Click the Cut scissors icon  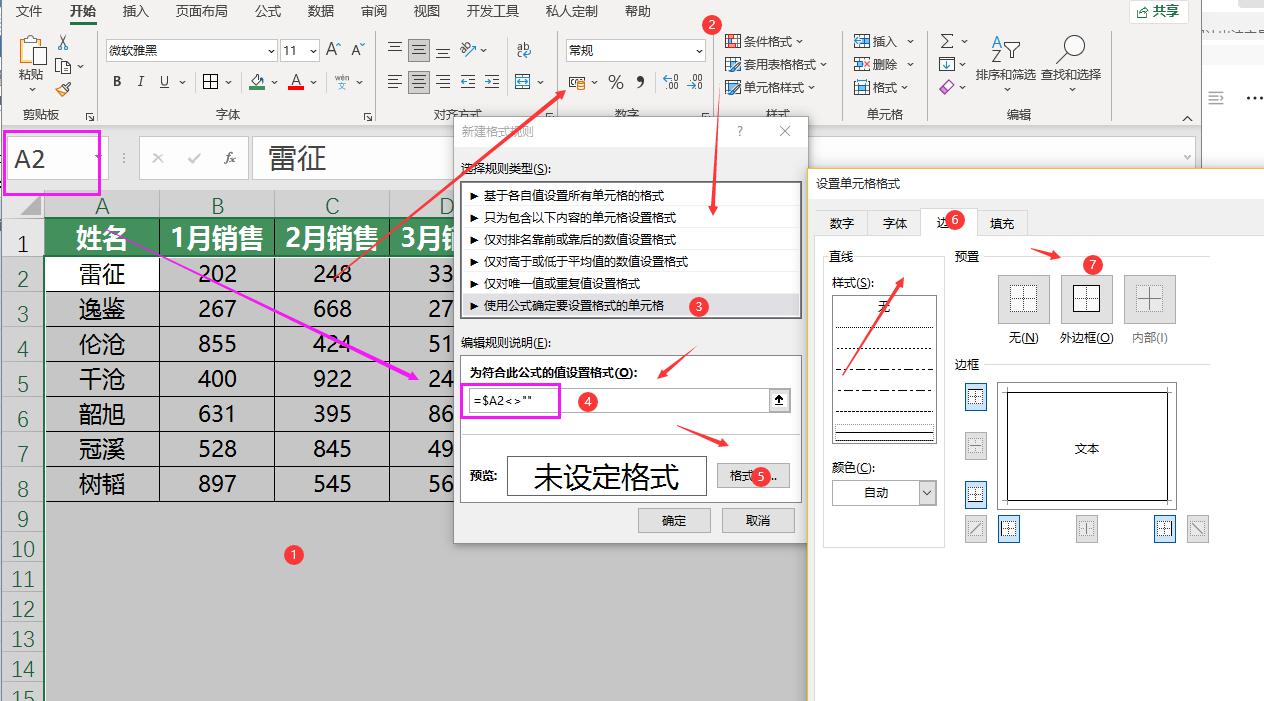pos(63,43)
